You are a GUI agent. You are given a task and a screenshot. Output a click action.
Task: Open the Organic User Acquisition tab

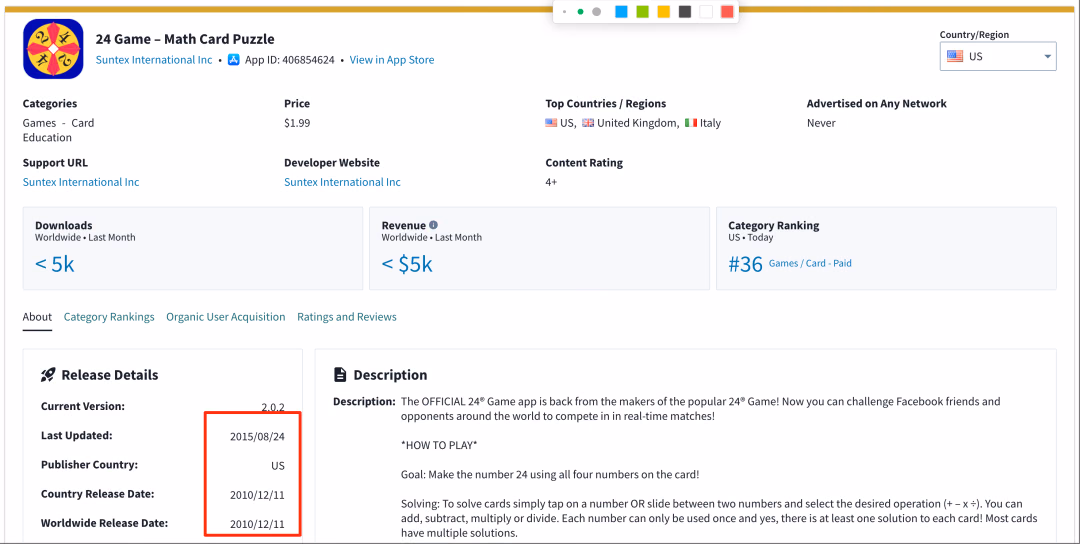tap(225, 317)
